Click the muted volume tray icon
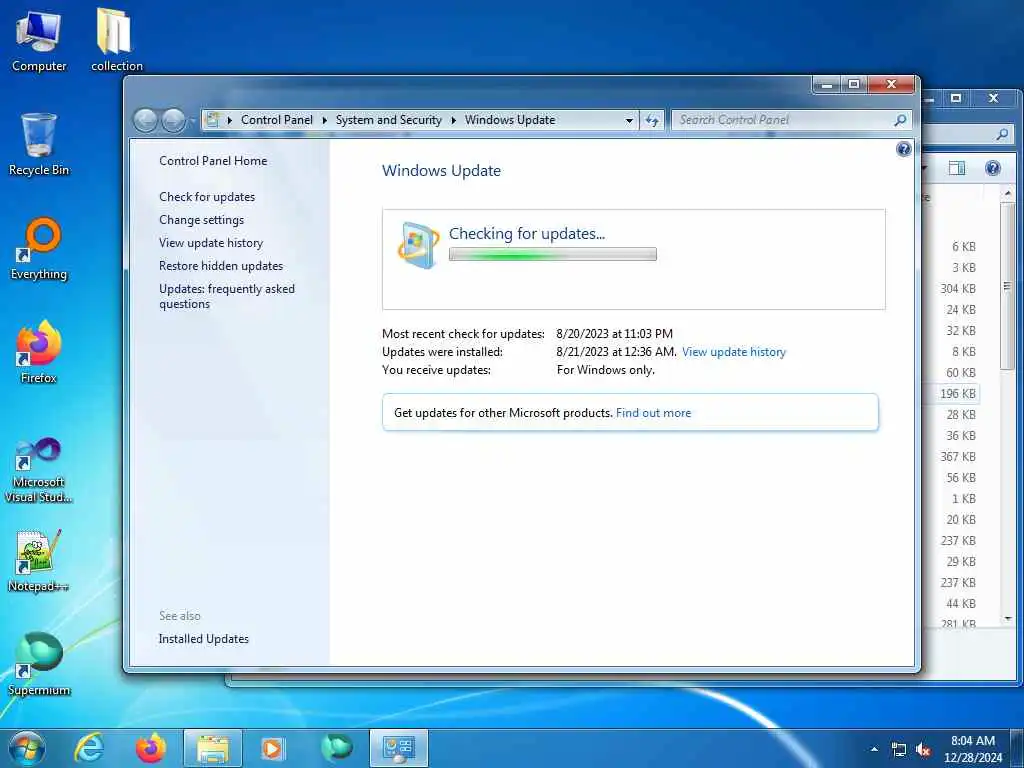The height and width of the screenshot is (768, 1024). click(x=923, y=750)
